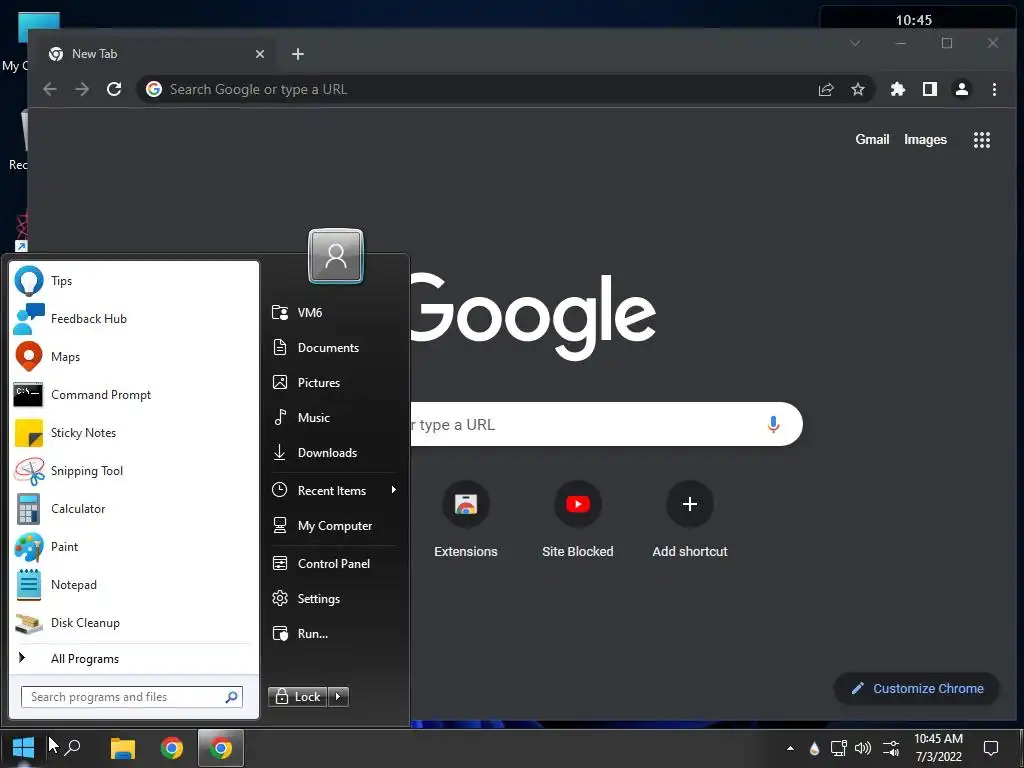The image size is (1024, 768).
Task: Open Calculator
Action: tap(134, 509)
